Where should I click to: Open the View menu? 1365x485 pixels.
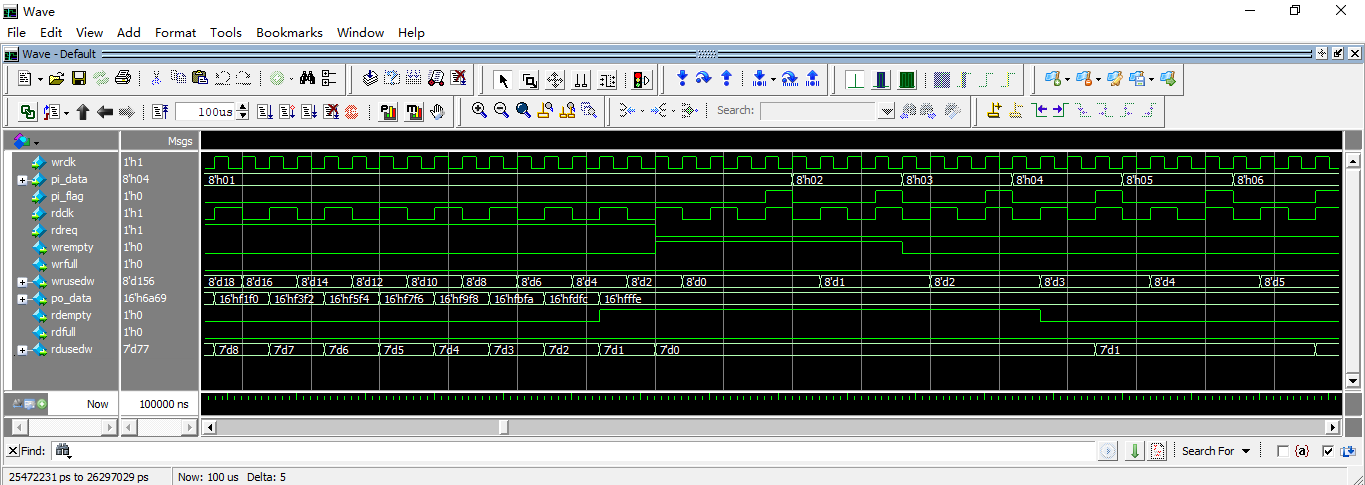(90, 32)
